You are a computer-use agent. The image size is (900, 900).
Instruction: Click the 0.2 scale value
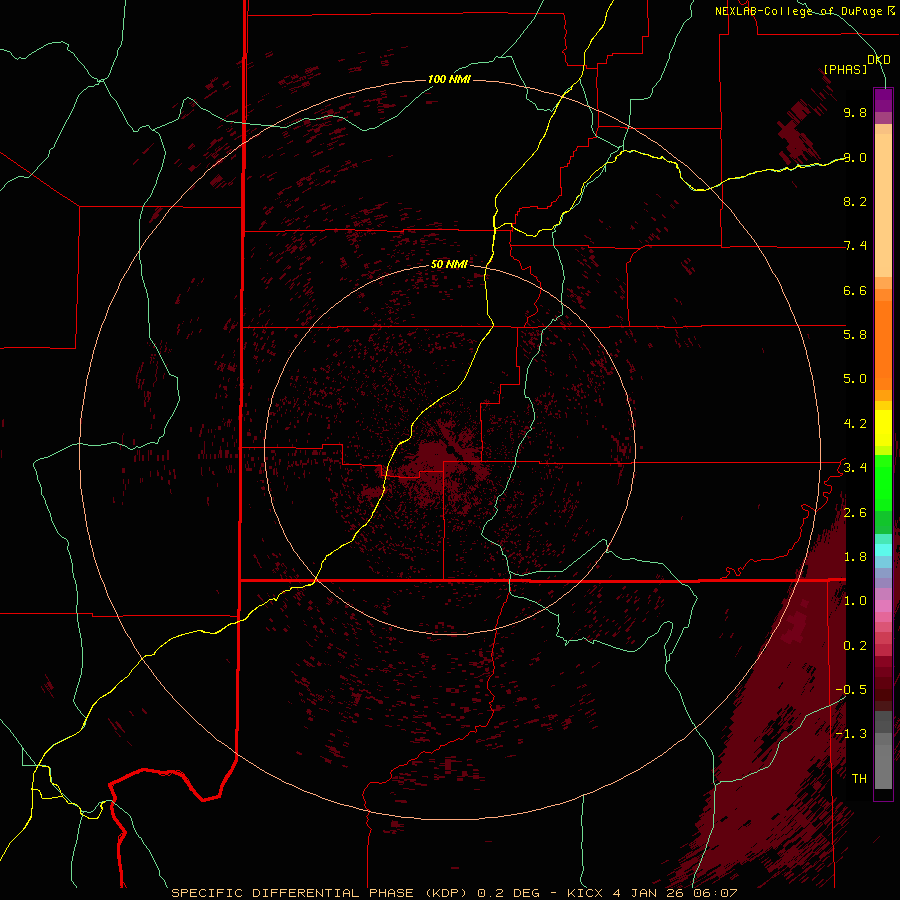pos(855,646)
